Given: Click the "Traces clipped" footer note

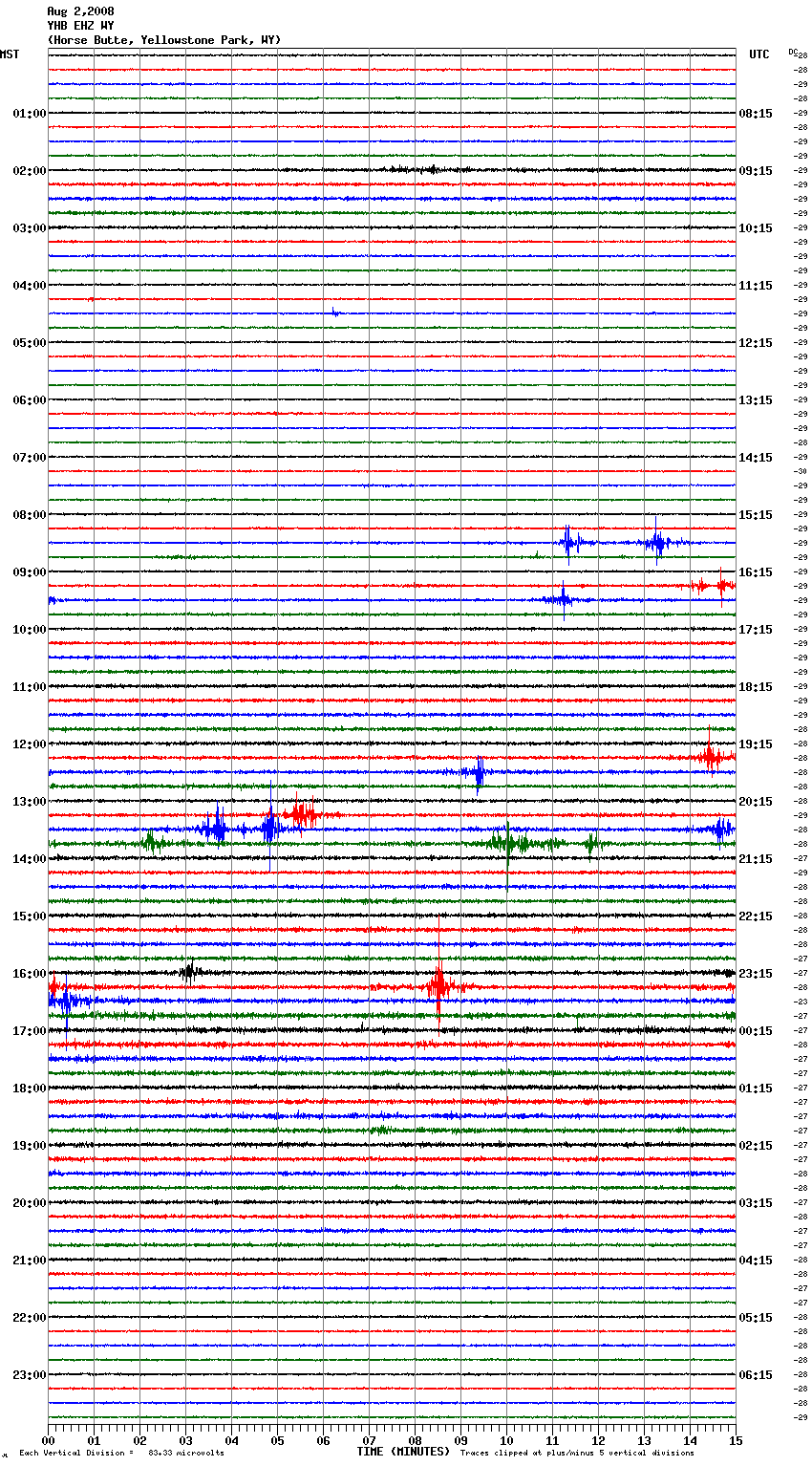Looking at the screenshot, I should point(577,1454).
